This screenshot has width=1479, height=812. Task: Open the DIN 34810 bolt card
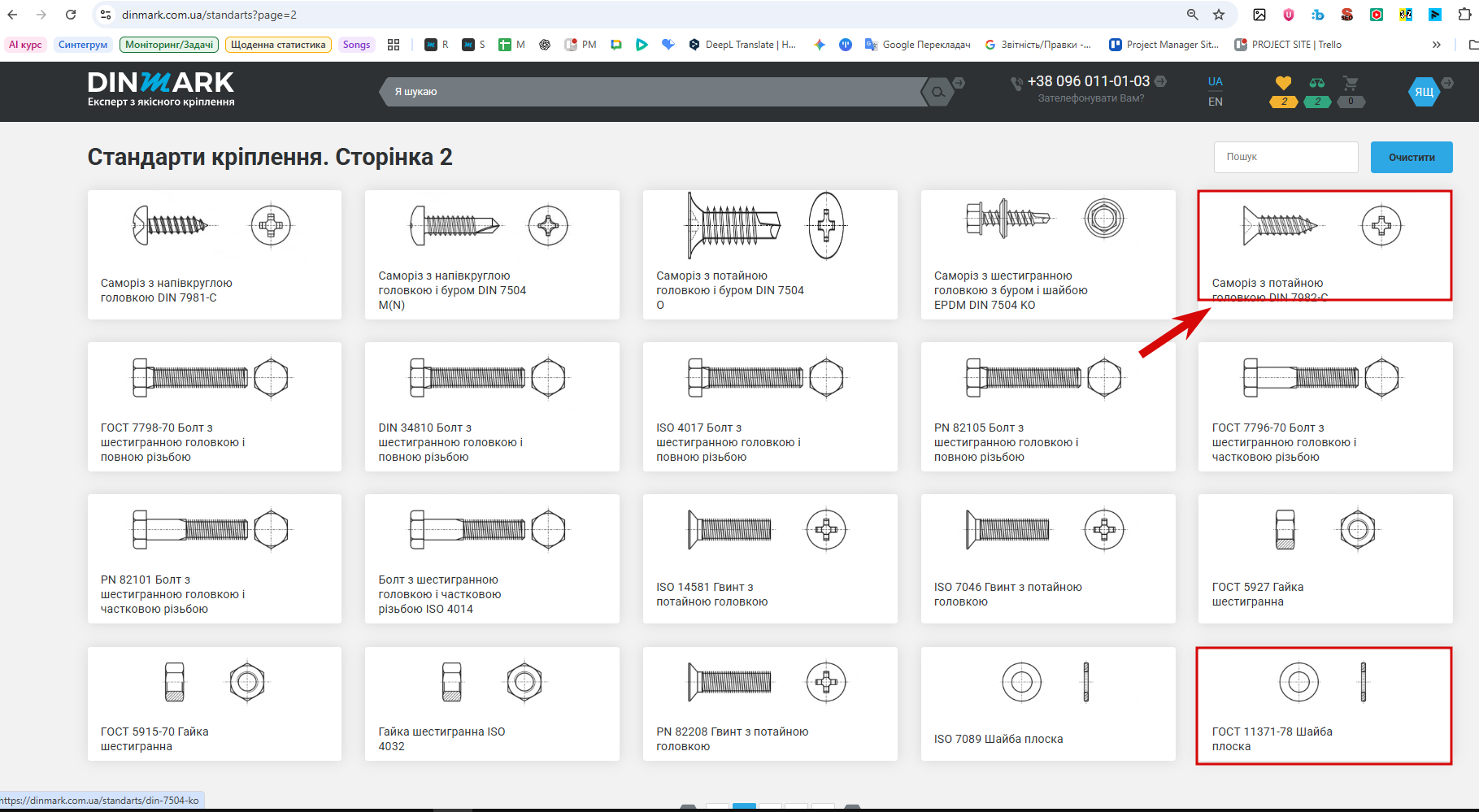[x=492, y=406]
